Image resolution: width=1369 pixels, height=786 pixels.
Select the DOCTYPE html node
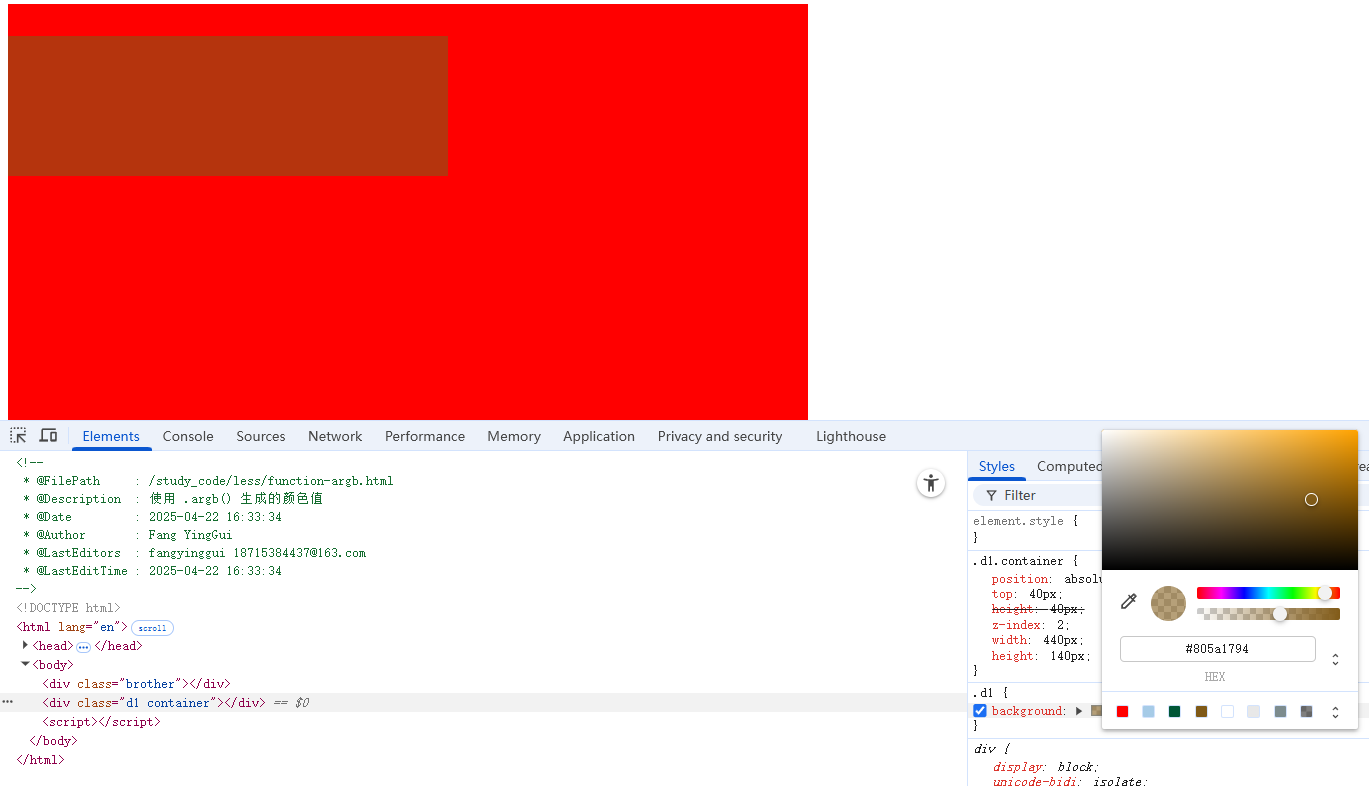point(68,608)
